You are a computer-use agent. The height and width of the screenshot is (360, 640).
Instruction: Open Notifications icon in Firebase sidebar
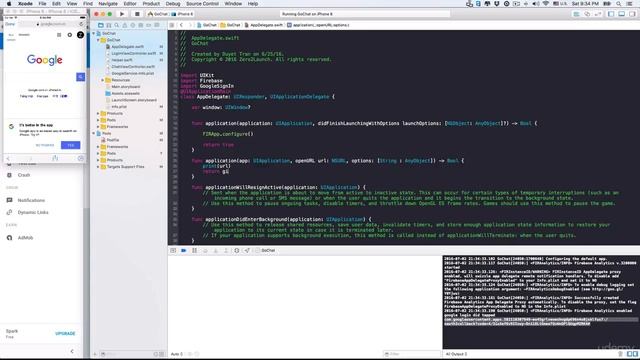click(x=9, y=200)
